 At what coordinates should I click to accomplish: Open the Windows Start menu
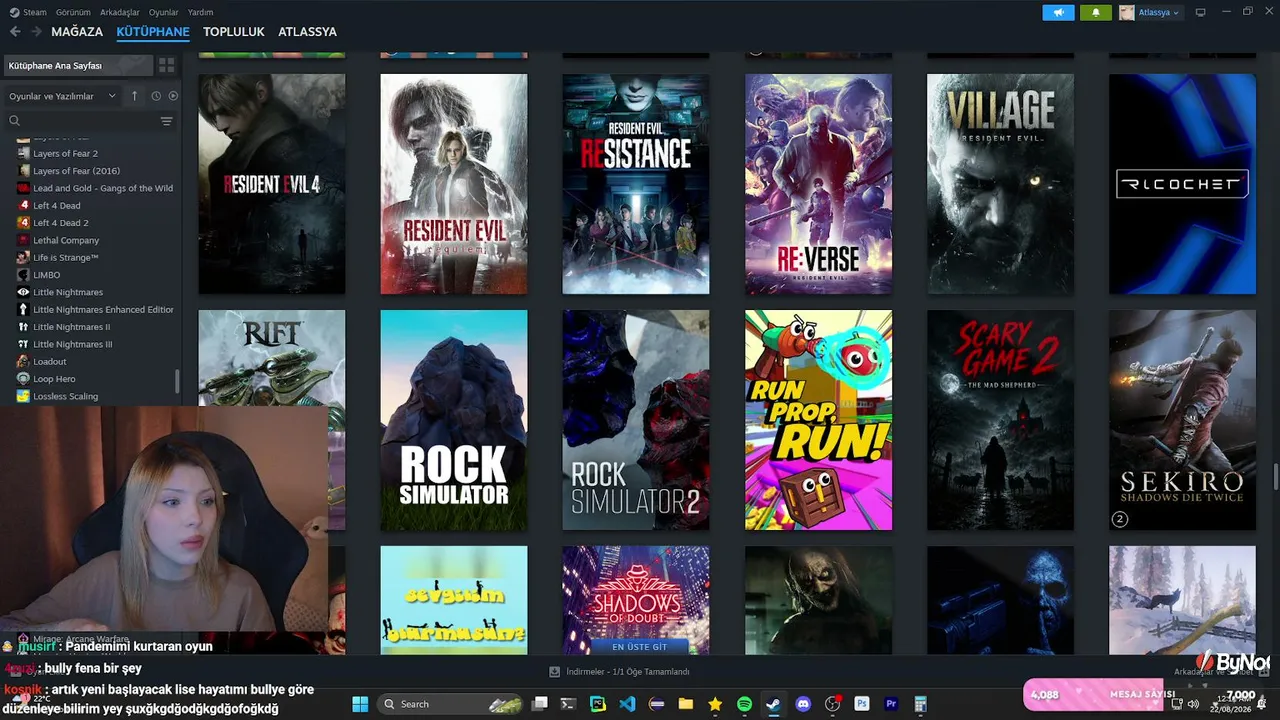tap(360, 704)
